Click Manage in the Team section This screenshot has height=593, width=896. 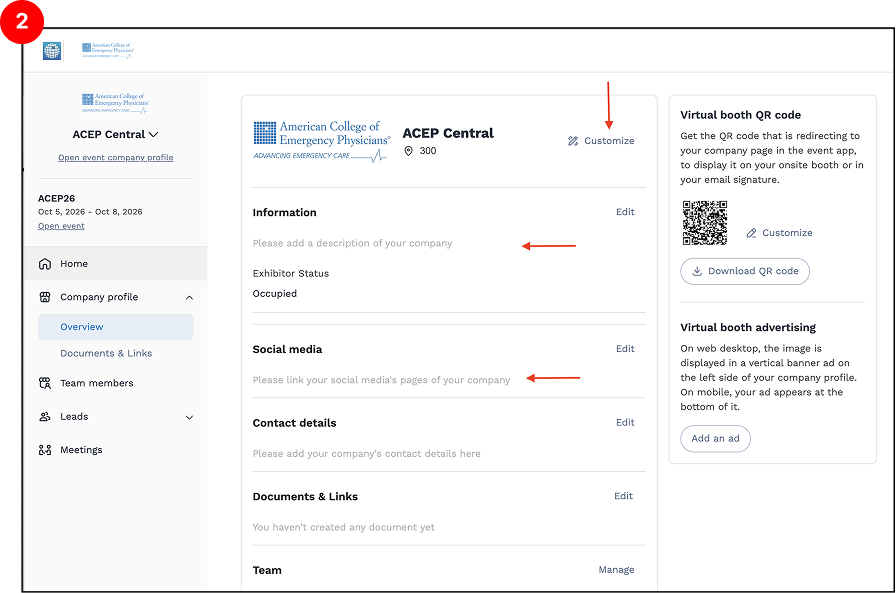[616, 570]
